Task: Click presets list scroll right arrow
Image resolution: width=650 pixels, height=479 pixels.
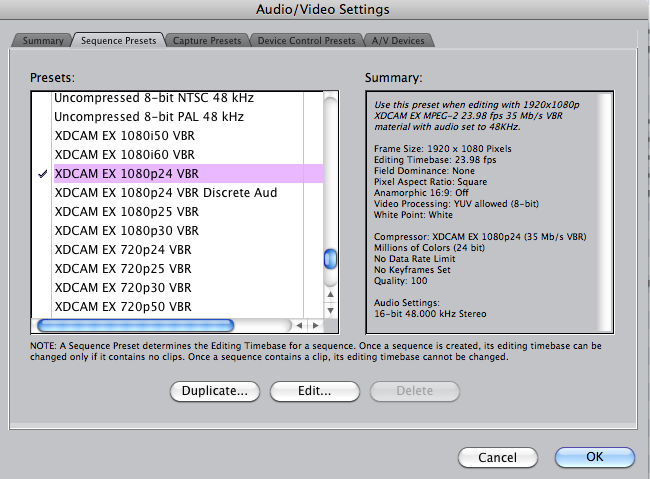Action: (x=316, y=326)
